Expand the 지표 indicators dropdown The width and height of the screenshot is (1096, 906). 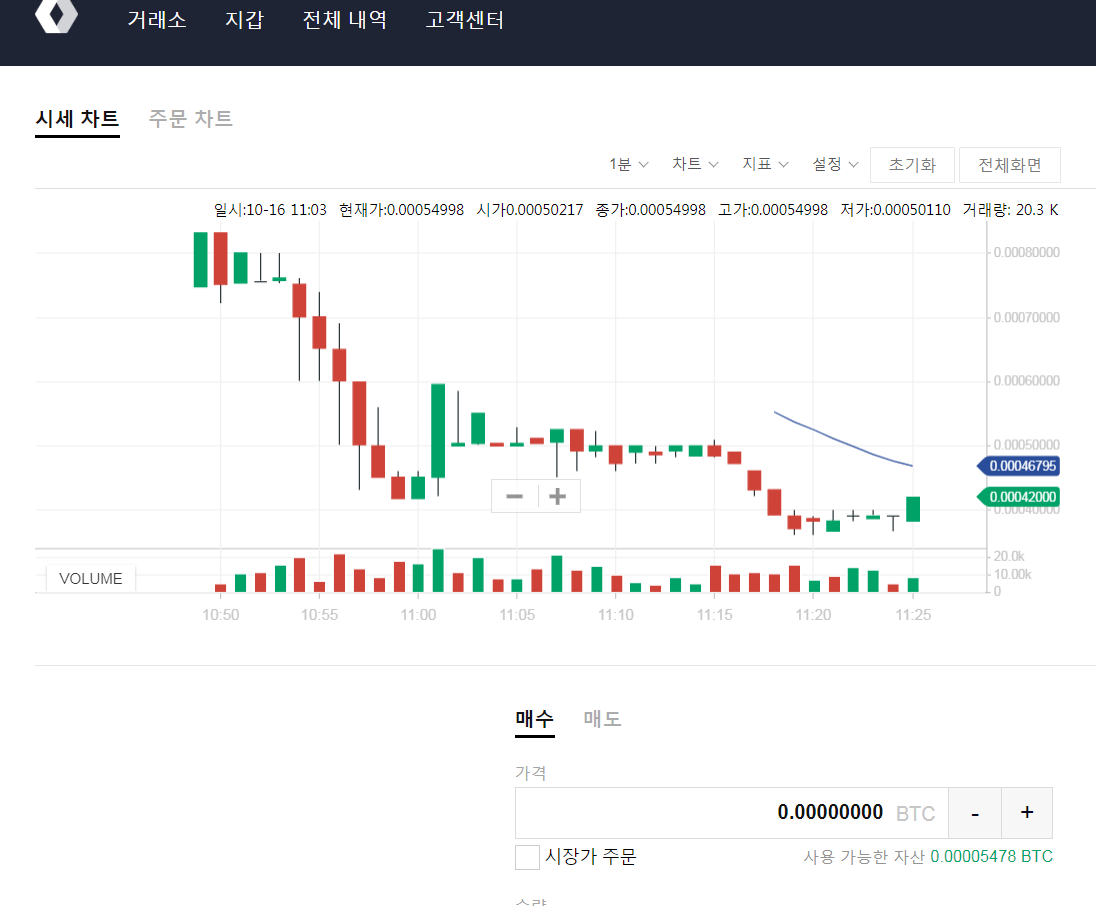[765, 164]
